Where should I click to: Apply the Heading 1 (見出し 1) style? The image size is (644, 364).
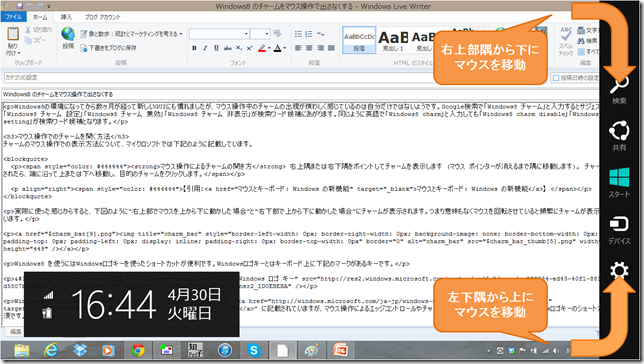(x=393, y=40)
